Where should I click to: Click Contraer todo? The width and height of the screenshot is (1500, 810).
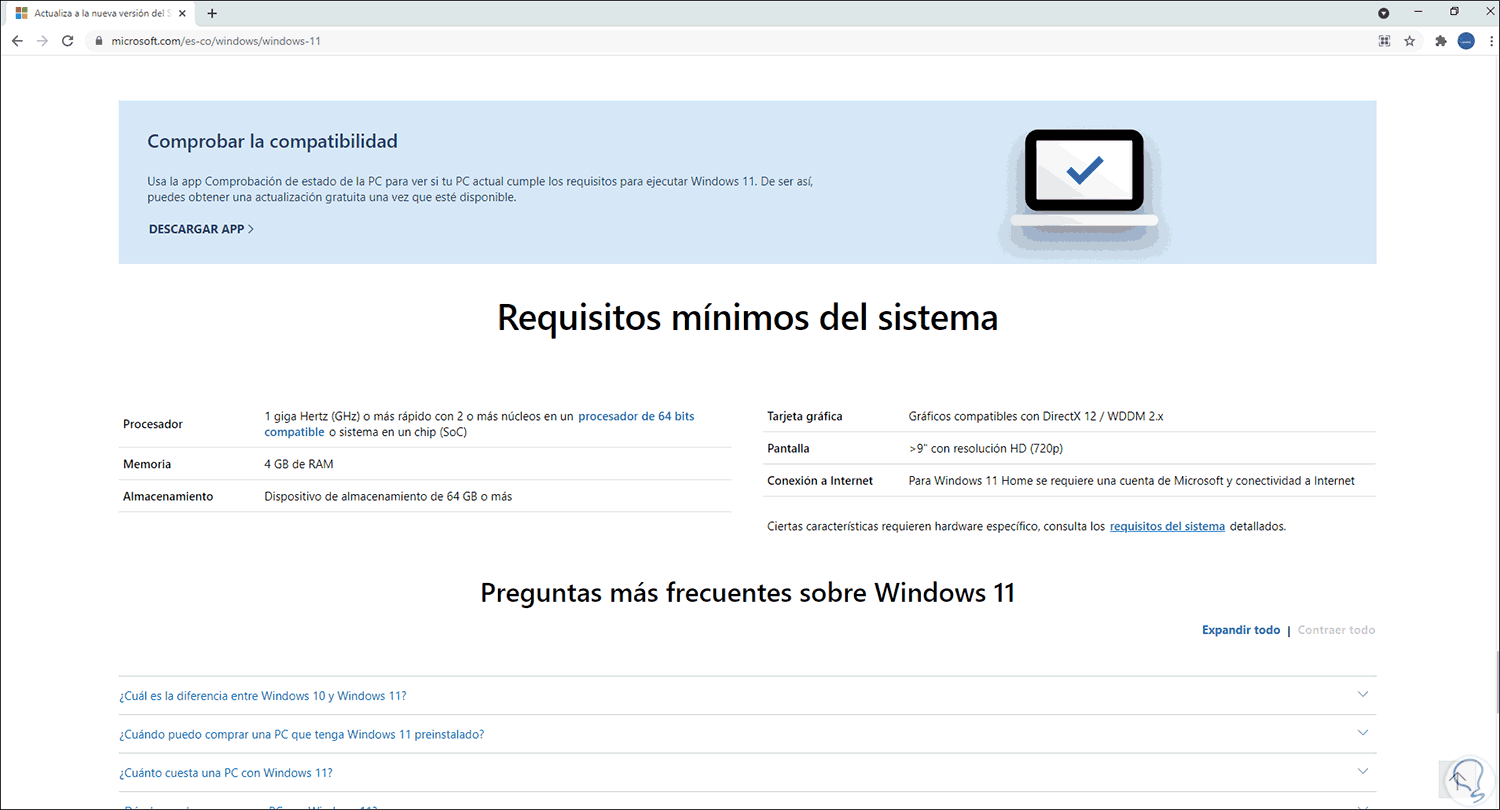point(1336,630)
